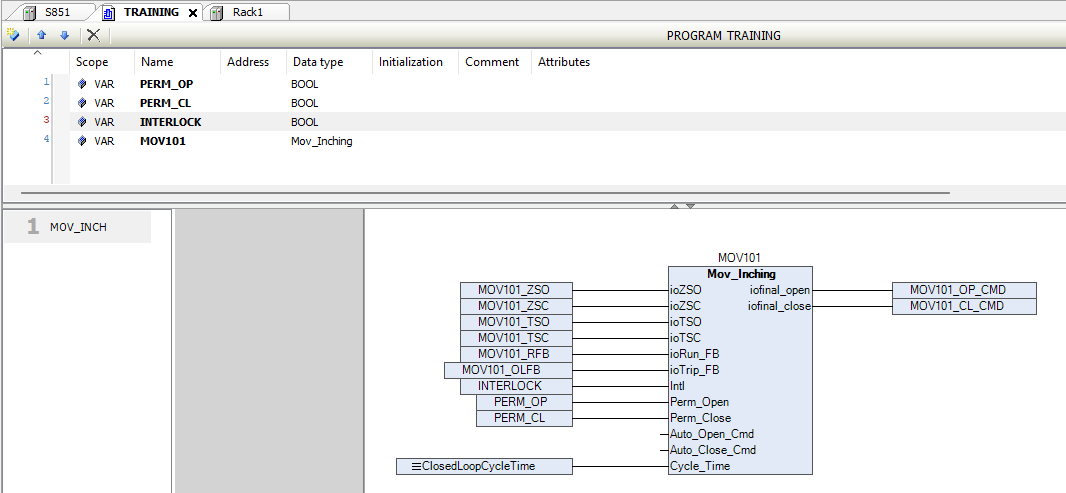Click the Perm_Open pin label
The image size is (1066, 493).
pos(700,402)
